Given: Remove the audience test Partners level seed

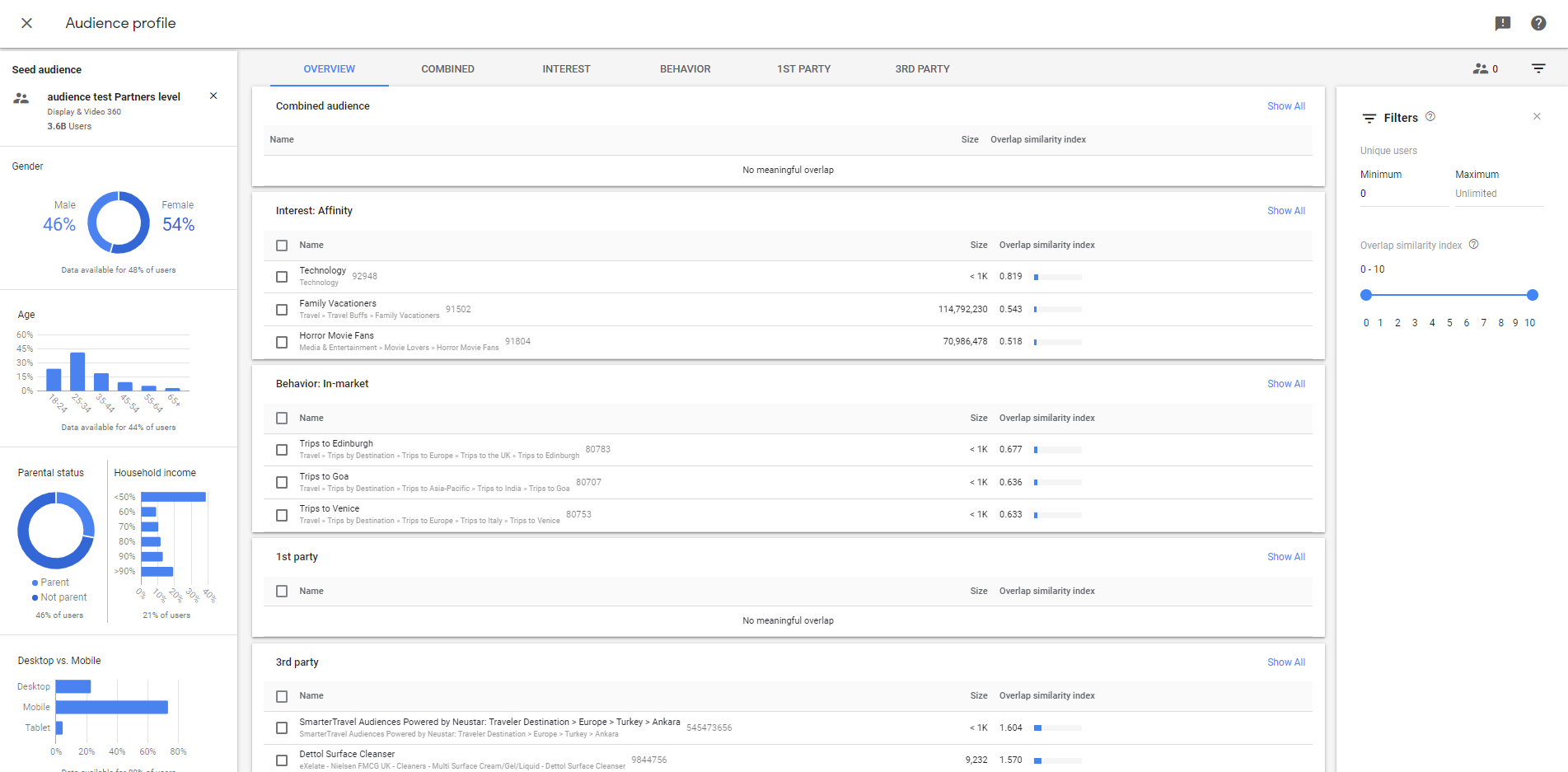Looking at the screenshot, I should tap(213, 96).
